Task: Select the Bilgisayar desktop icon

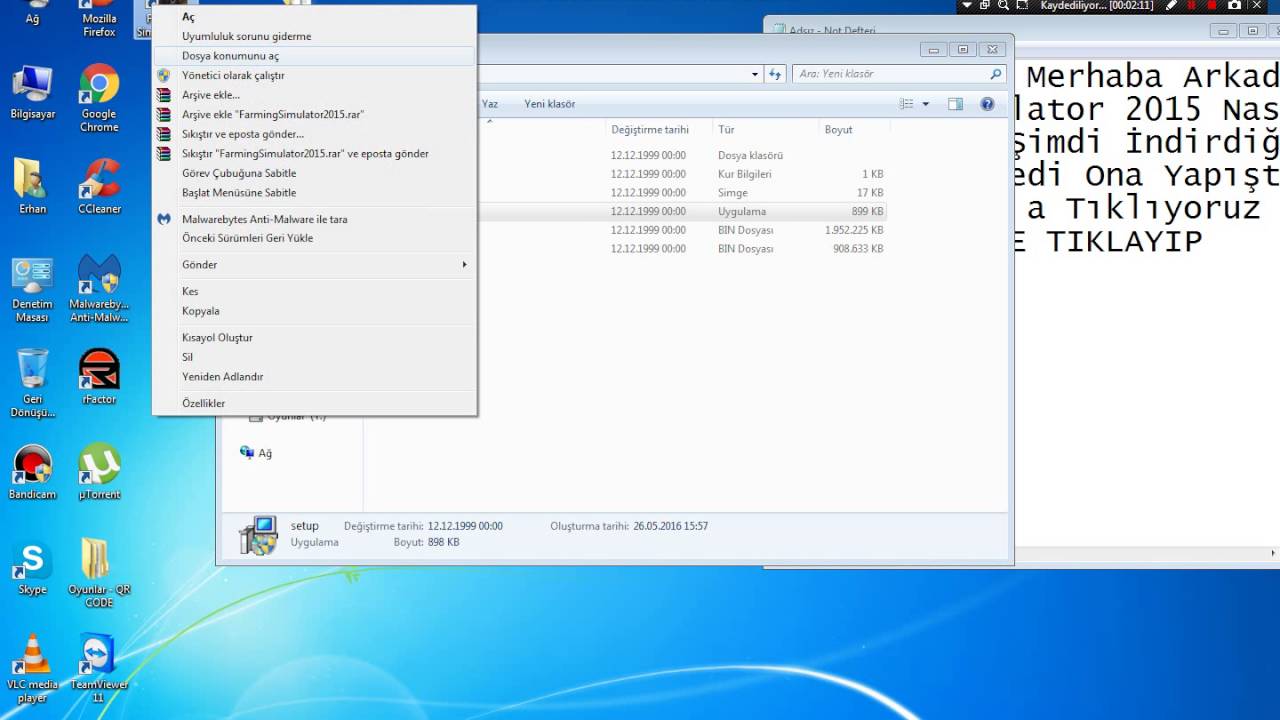Action: [32, 92]
